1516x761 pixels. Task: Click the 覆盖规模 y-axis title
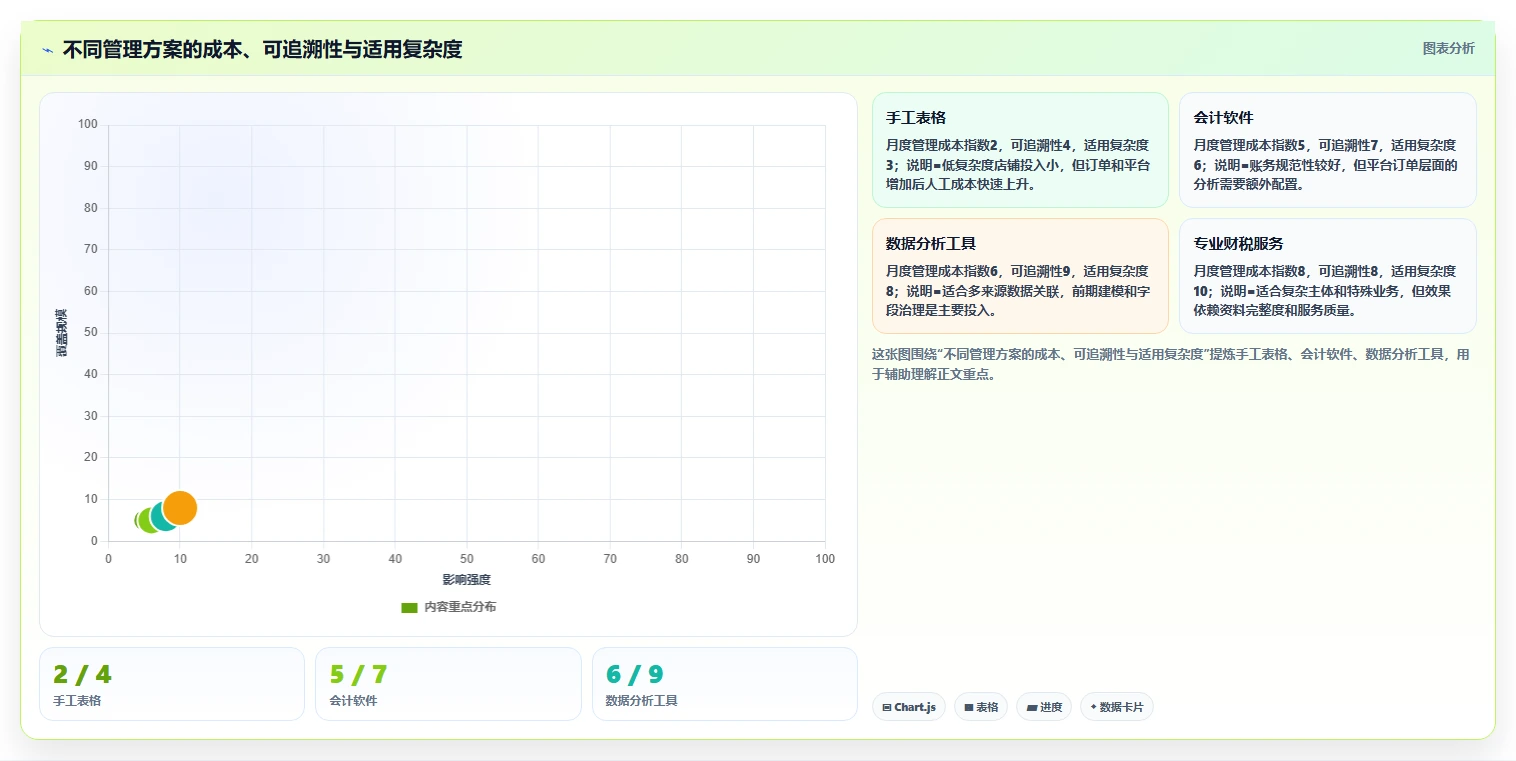62,333
